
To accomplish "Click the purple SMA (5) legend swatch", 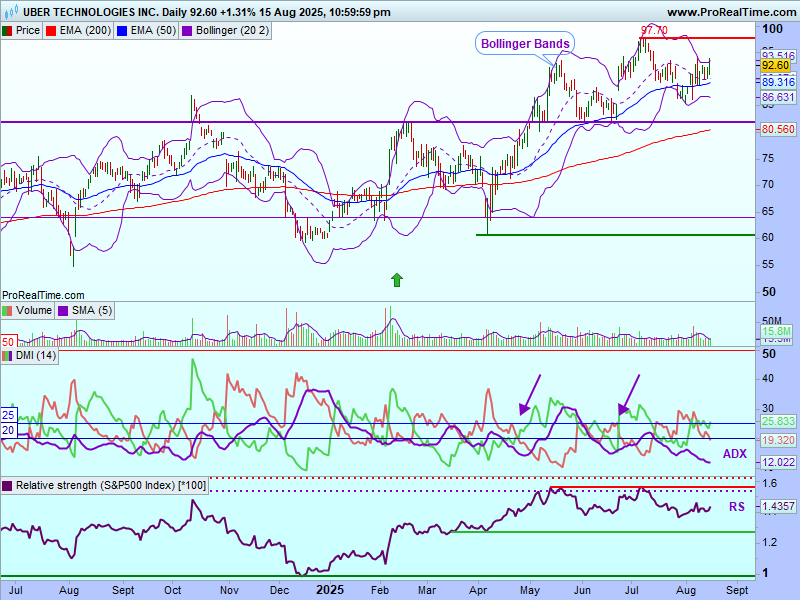I will [x=63, y=311].
